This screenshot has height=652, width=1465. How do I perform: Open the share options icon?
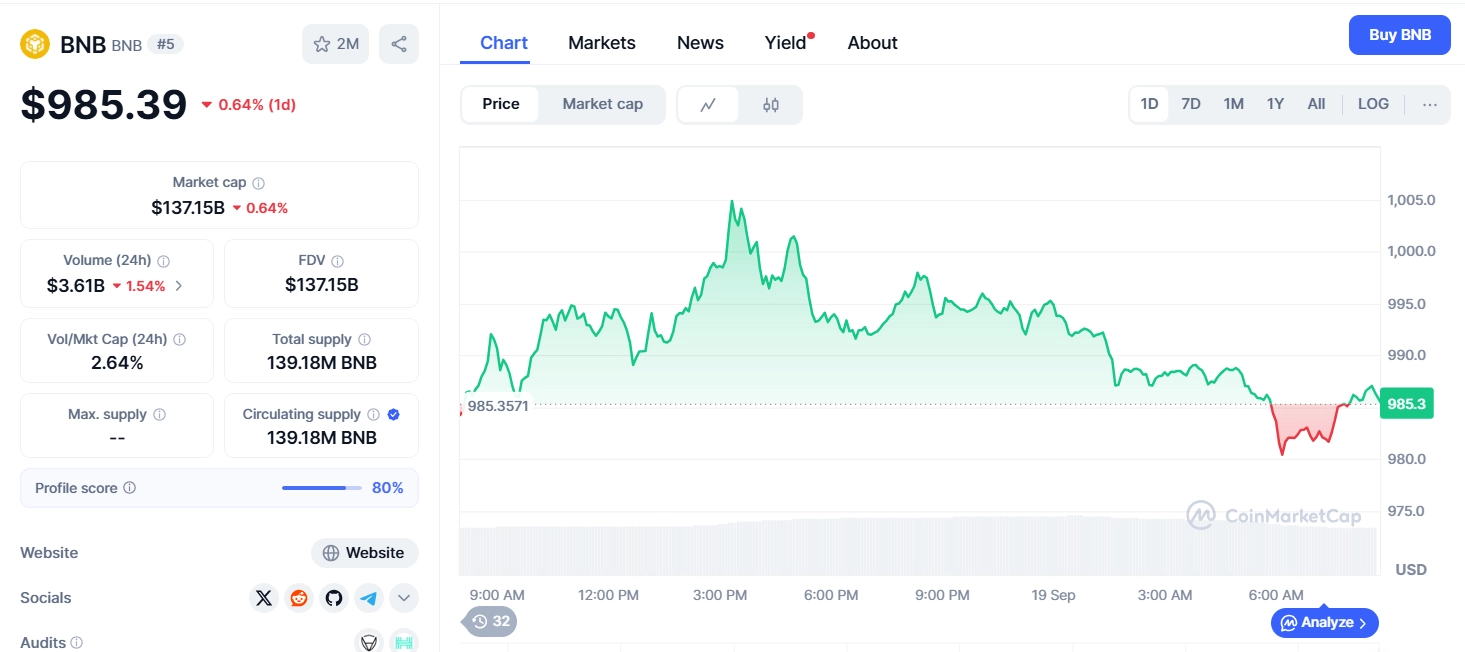point(399,44)
